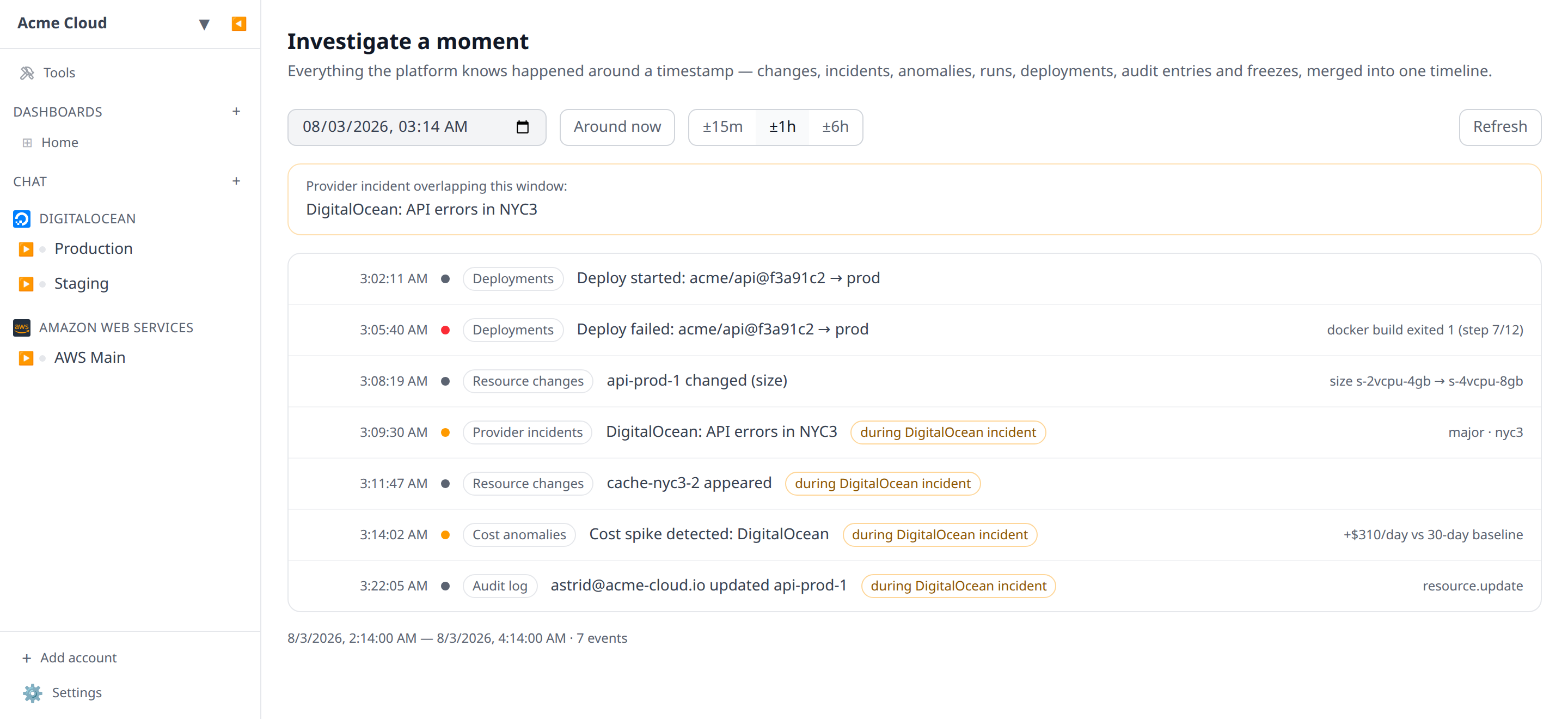Open the Staging account
The height and width of the screenshot is (719, 1568).
click(x=82, y=284)
